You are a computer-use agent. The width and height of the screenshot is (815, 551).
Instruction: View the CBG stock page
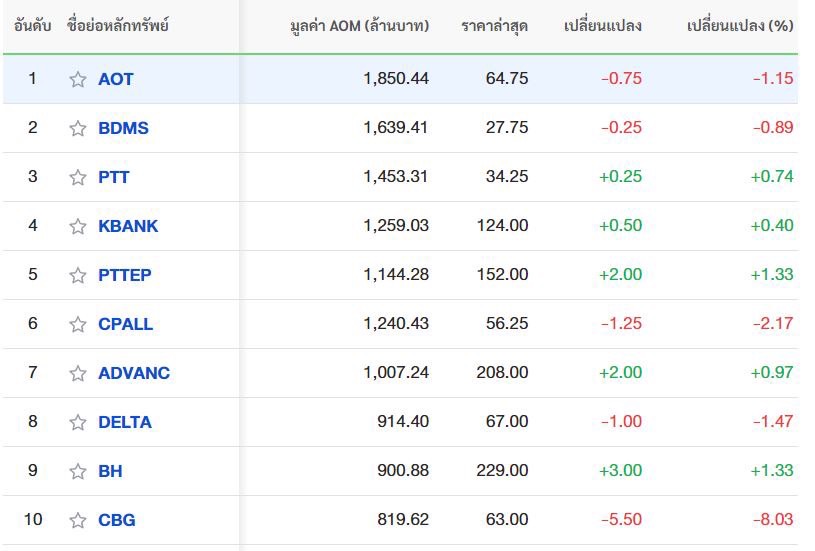coord(116,520)
